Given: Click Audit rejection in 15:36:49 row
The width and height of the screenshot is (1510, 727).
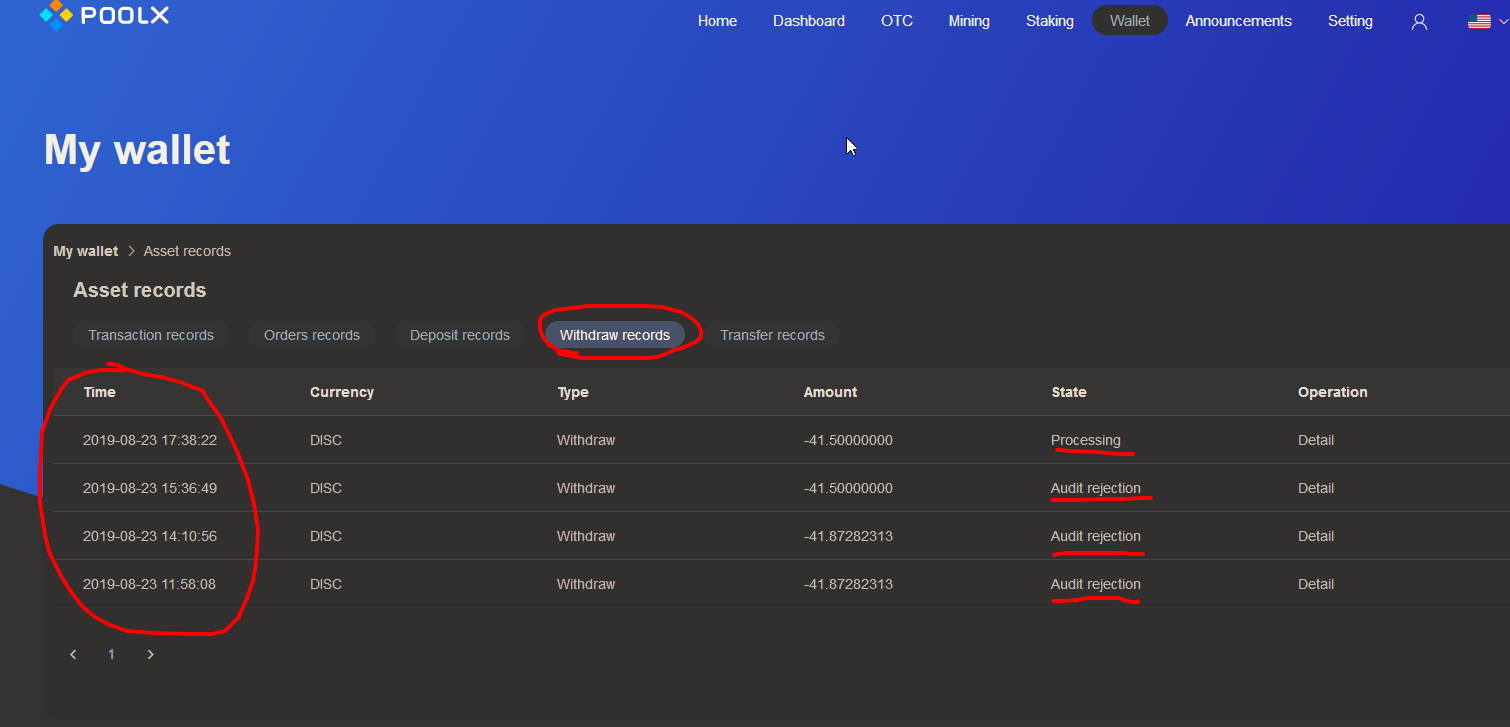Looking at the screenshot, I should [1096, 488].
